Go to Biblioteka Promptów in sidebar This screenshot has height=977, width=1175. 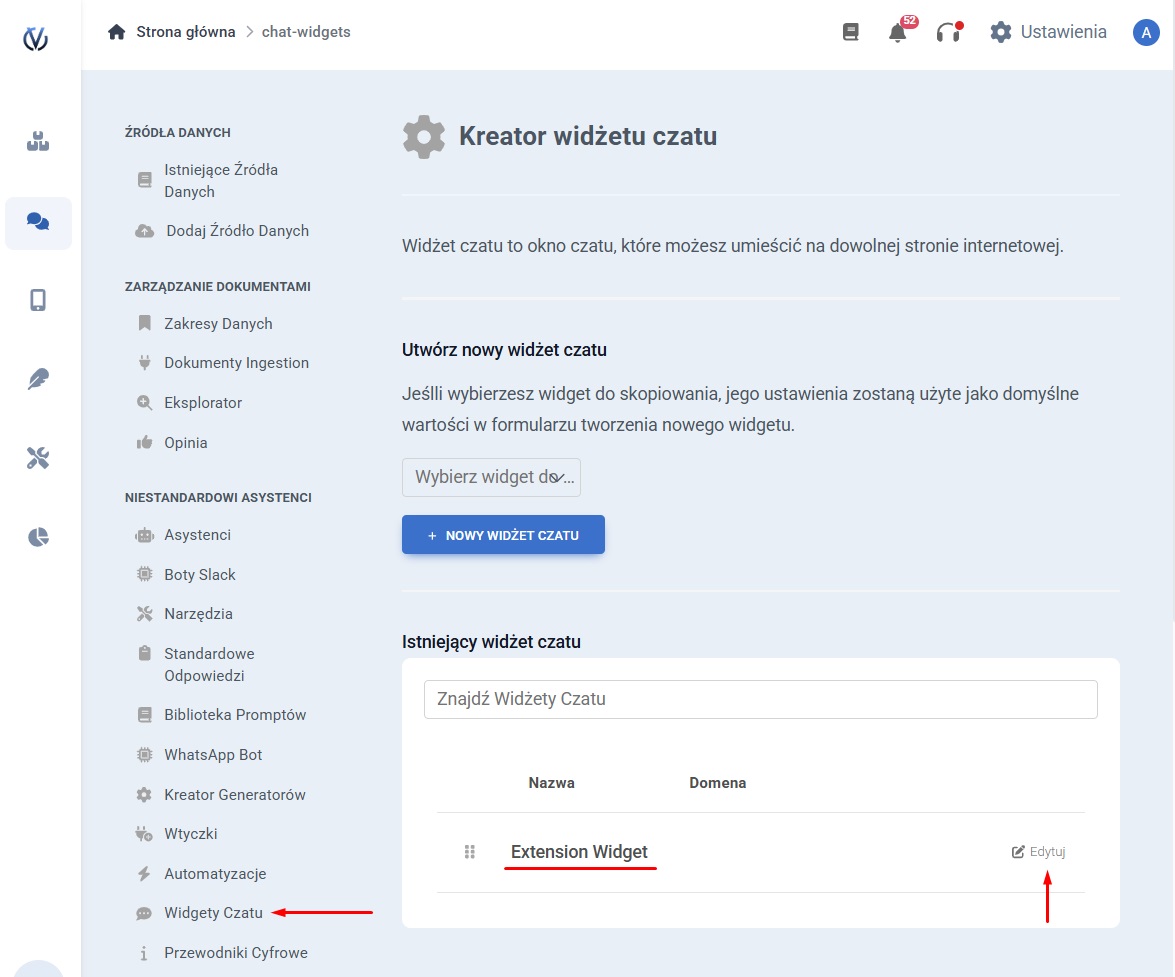[x=235, y=715]
